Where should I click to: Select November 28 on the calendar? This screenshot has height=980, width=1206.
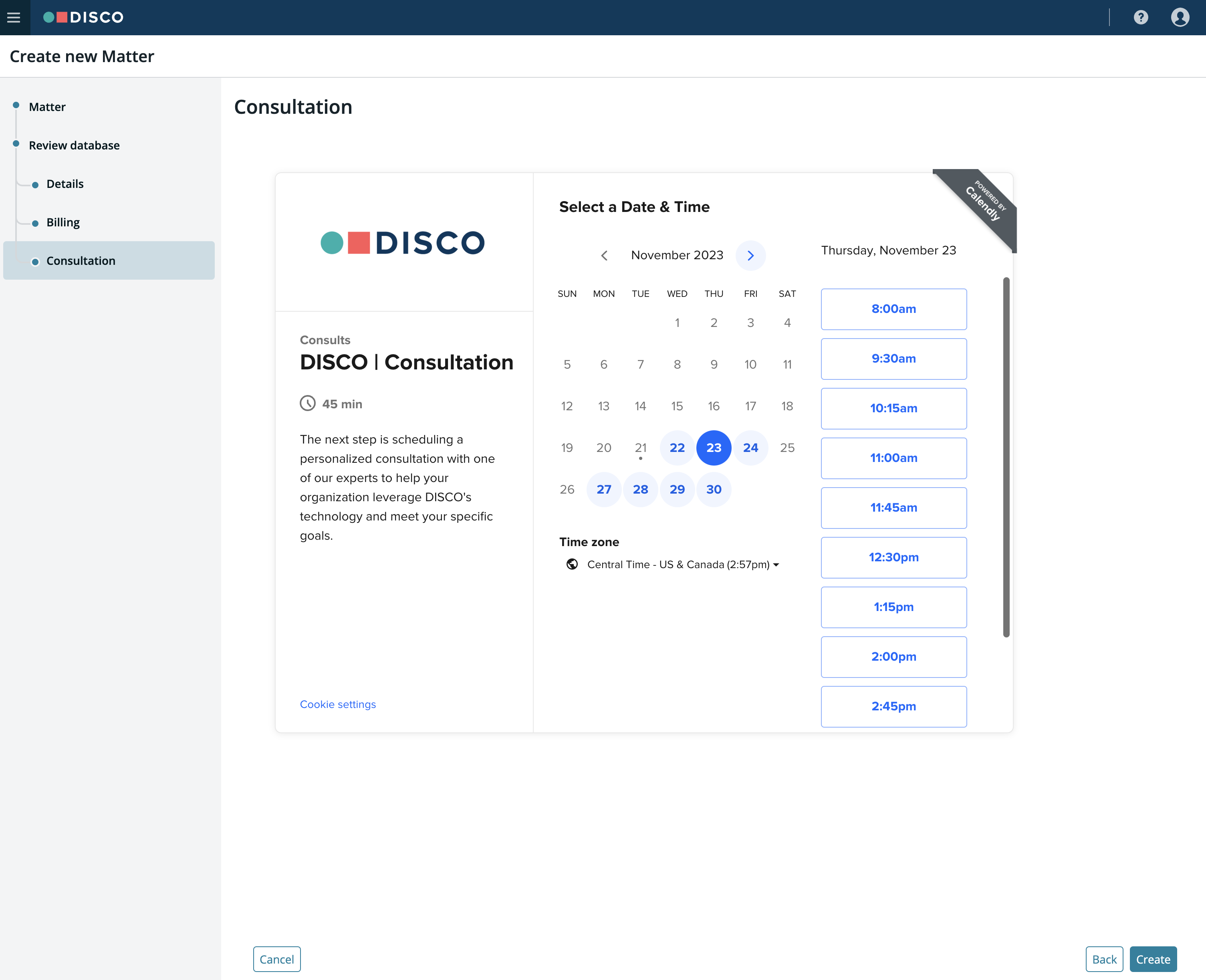(x=640, y=490)
